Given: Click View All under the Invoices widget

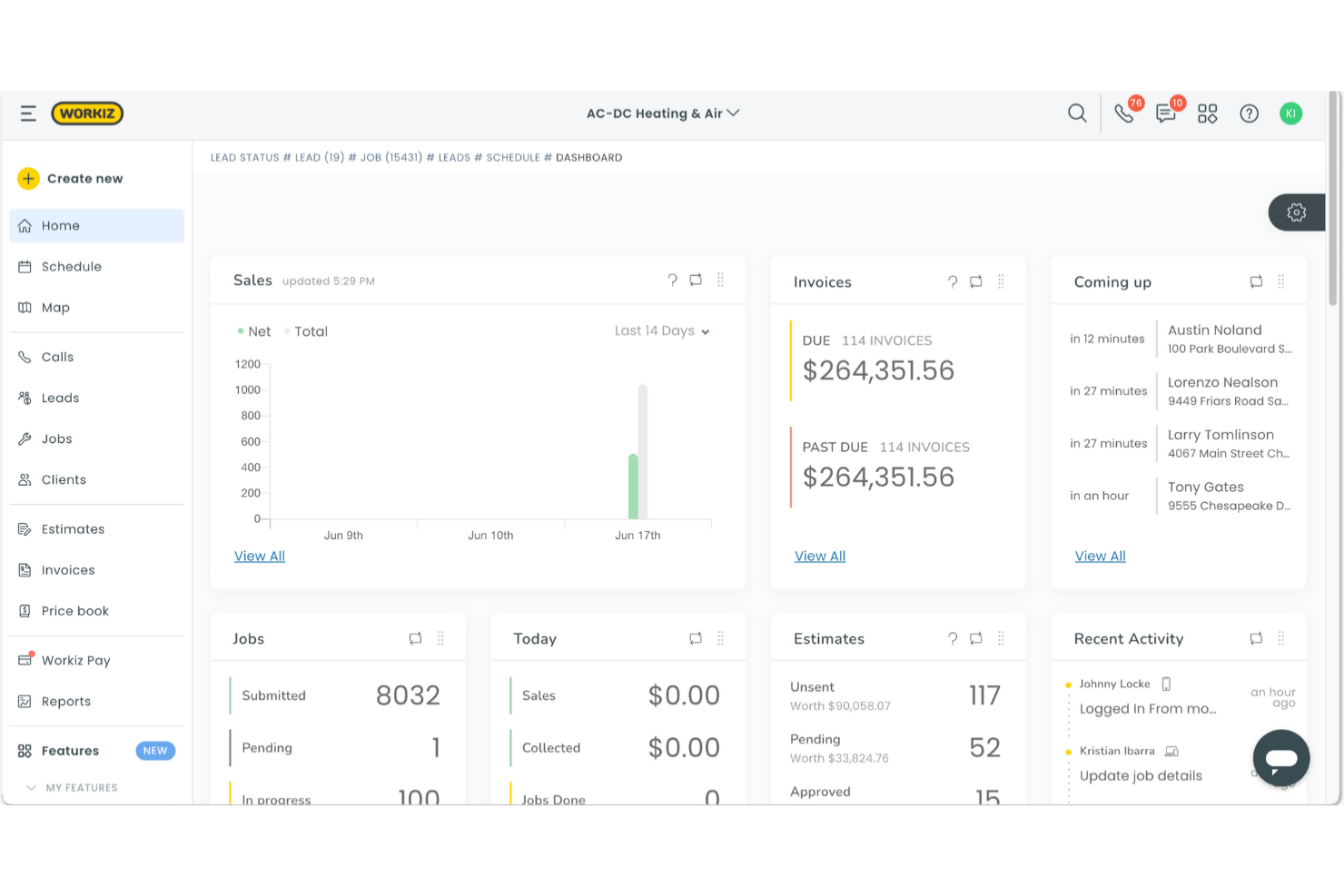Looking at the screenshot, I should point(819,556).
